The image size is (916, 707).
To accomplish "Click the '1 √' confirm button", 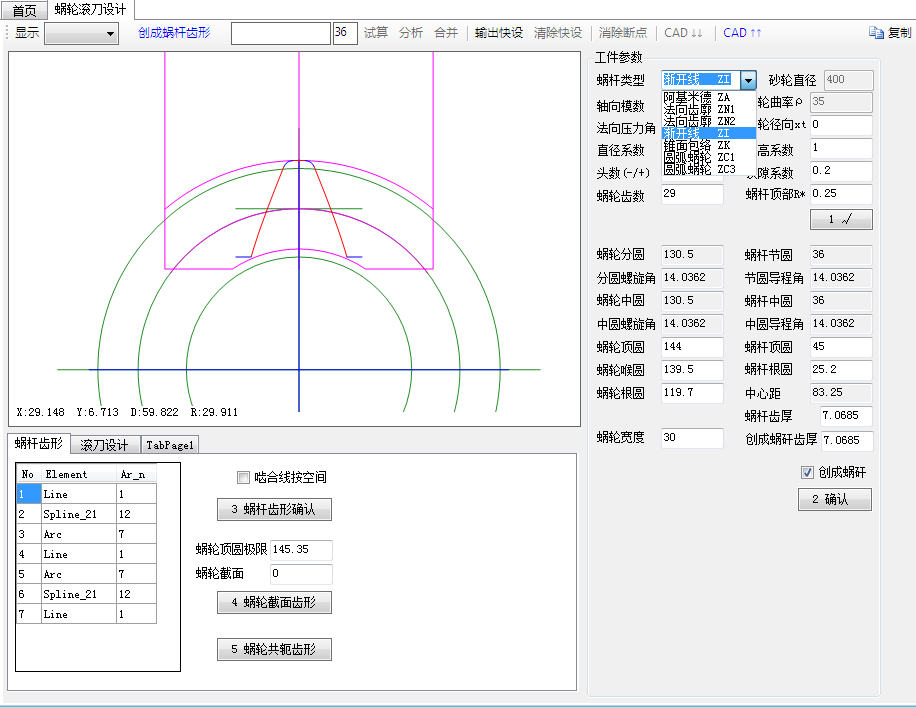I will click(840, 219).
